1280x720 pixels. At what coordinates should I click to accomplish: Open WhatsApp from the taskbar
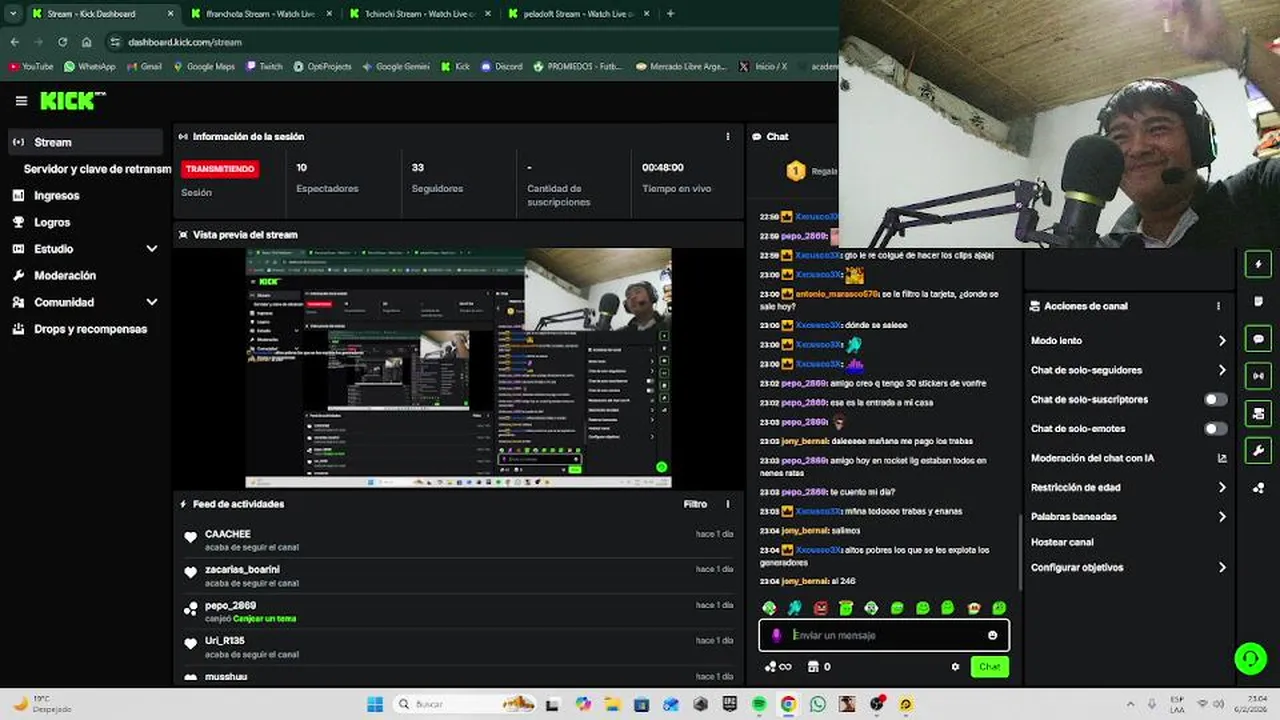pyautogui.click(x=818, y=704)
